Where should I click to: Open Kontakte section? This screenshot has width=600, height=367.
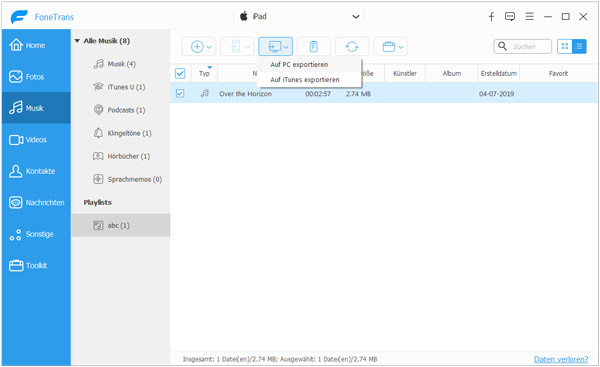(36, 171)
